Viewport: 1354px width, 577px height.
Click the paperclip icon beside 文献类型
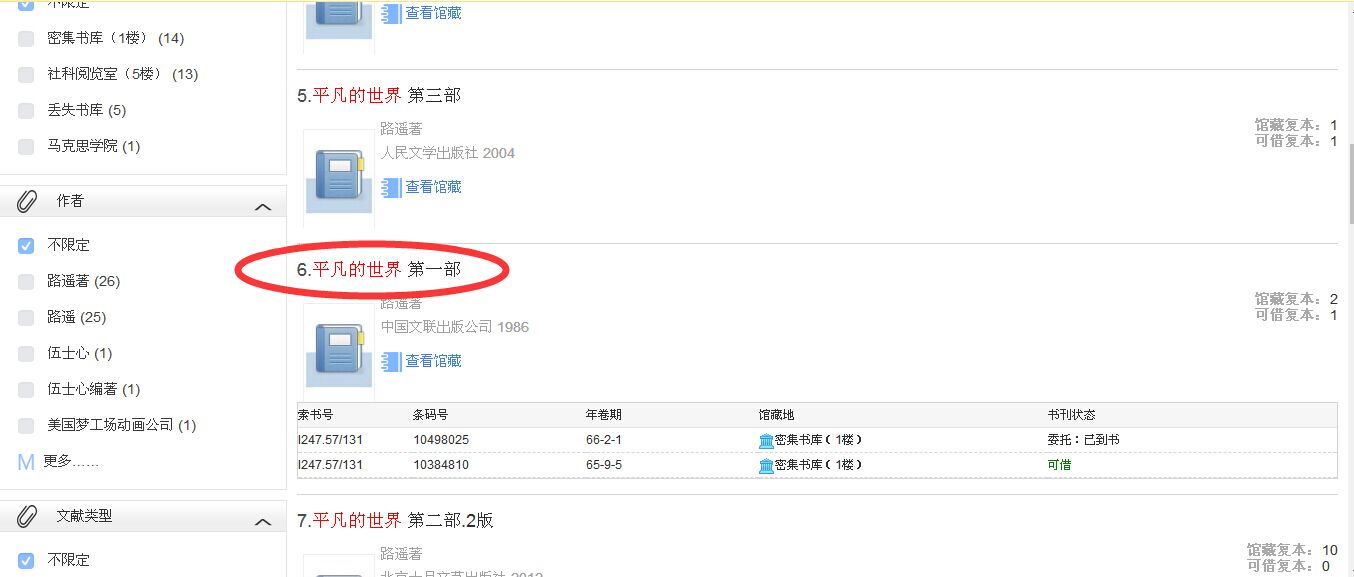pyautogui.click(x=27, y=517)
